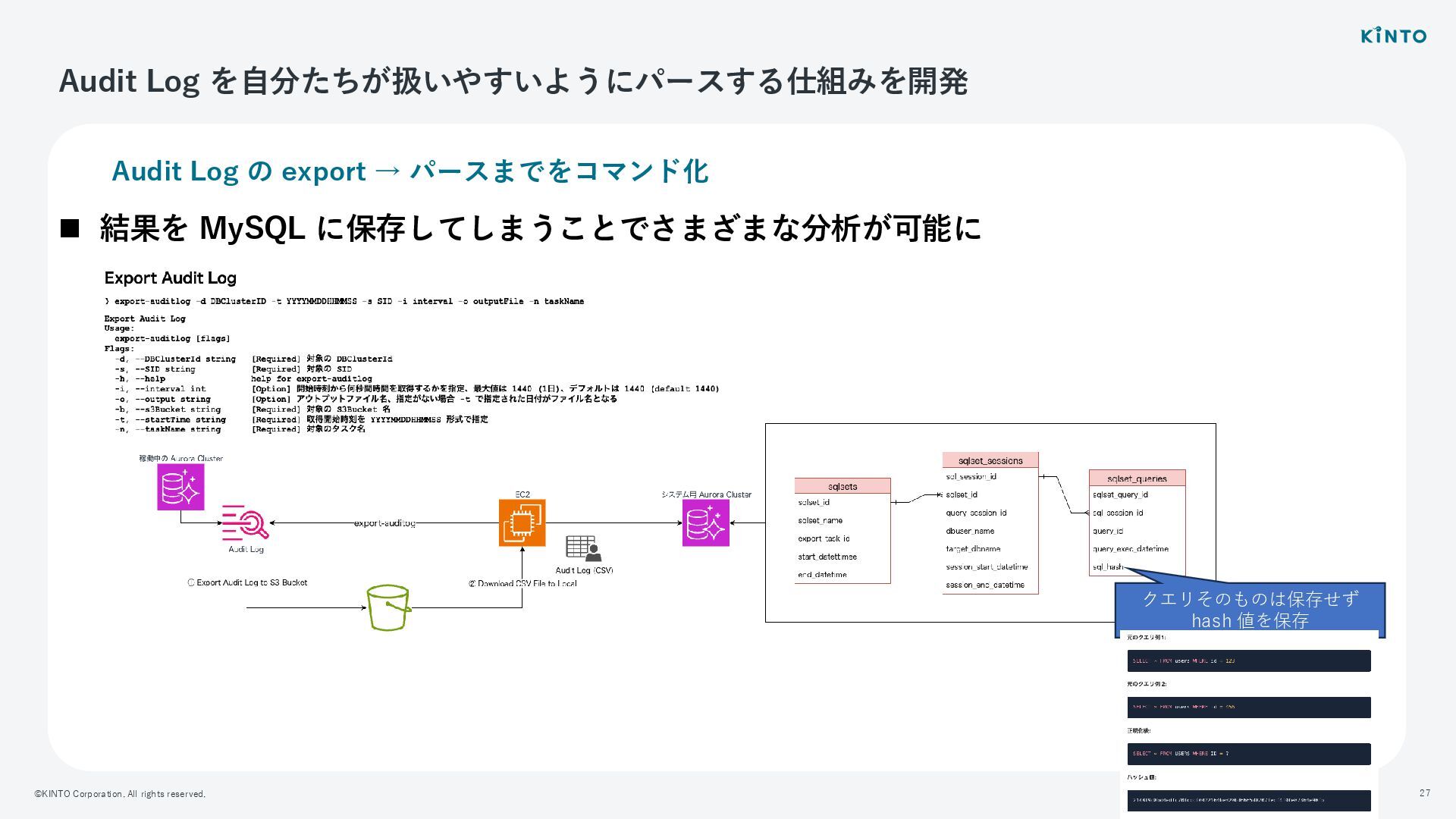Click the Audit Log magnifier icon

click(x=245, y=522)
